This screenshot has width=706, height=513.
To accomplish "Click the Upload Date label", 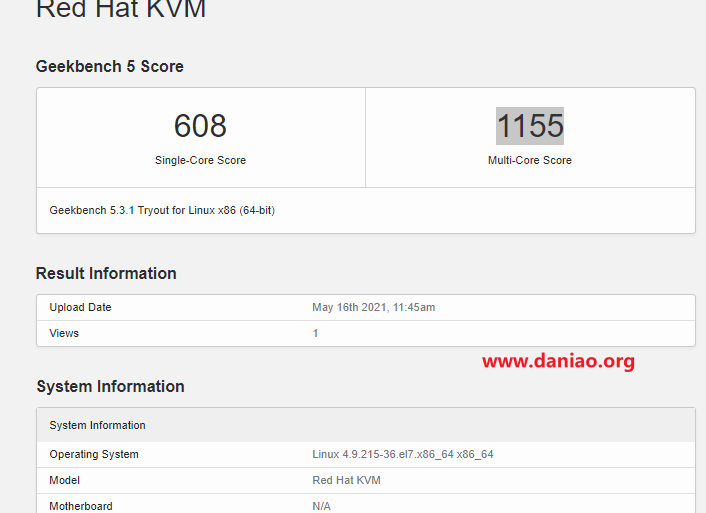I will [81, 307].
